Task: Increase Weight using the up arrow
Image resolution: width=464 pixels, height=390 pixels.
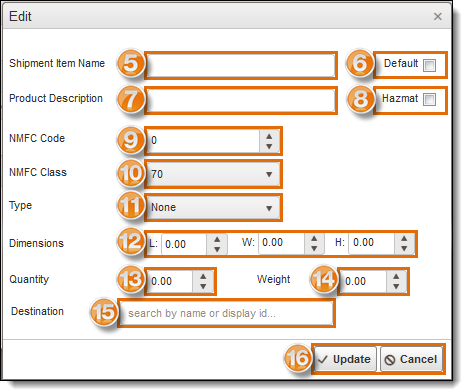Action: [396, 277]
